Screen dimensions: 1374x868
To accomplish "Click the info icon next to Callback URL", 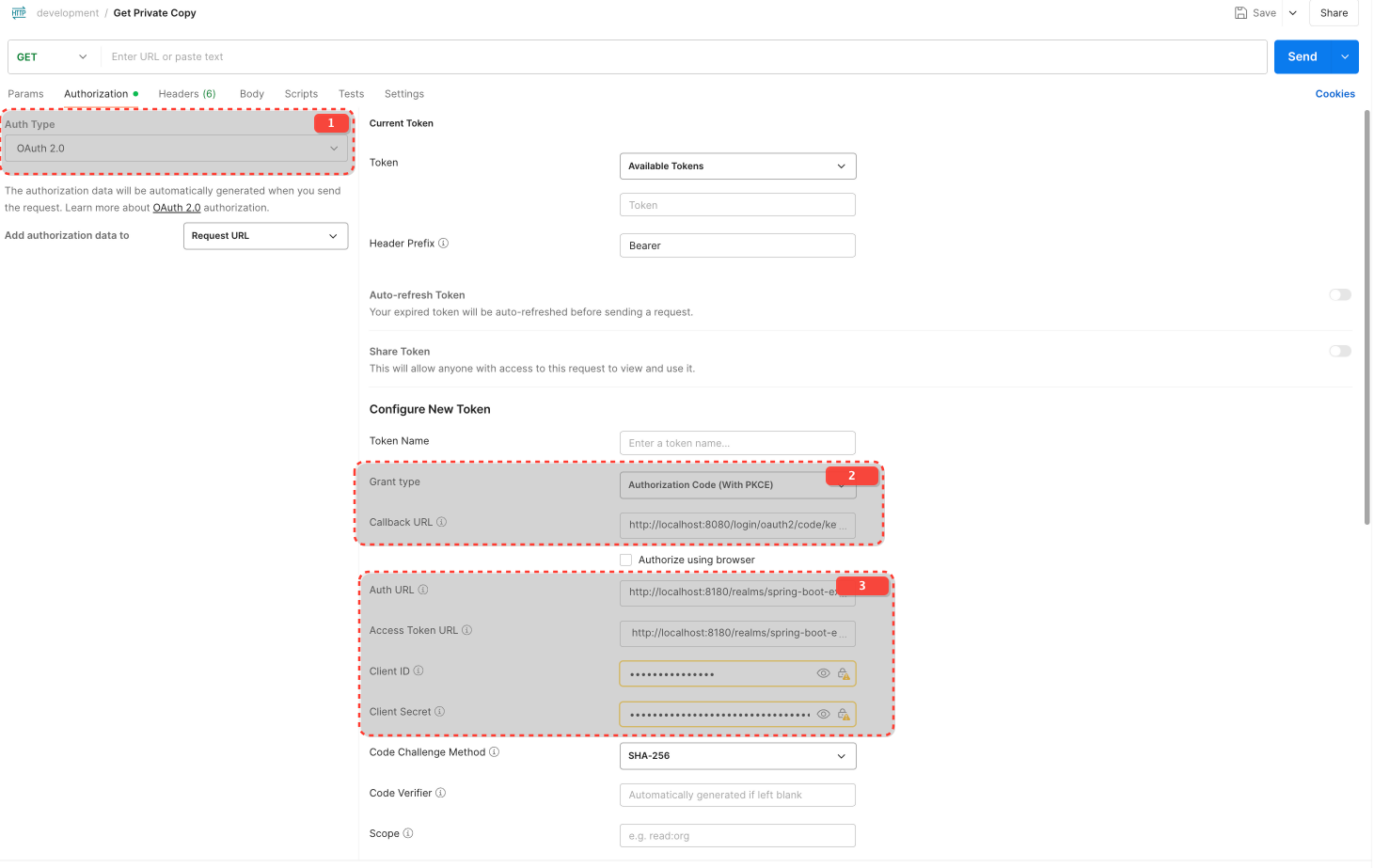I will (442, 522).
